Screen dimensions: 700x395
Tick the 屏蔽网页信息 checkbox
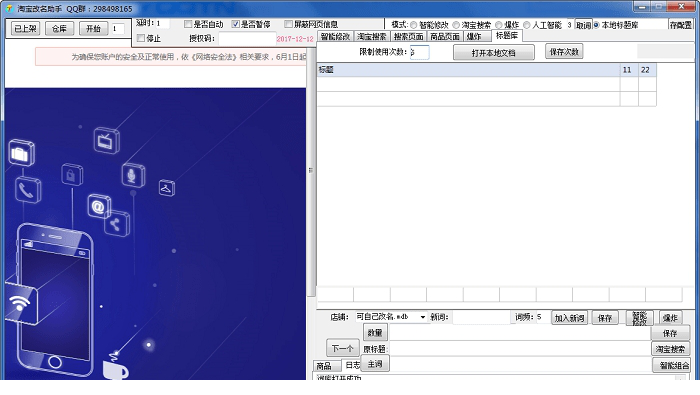288,24
